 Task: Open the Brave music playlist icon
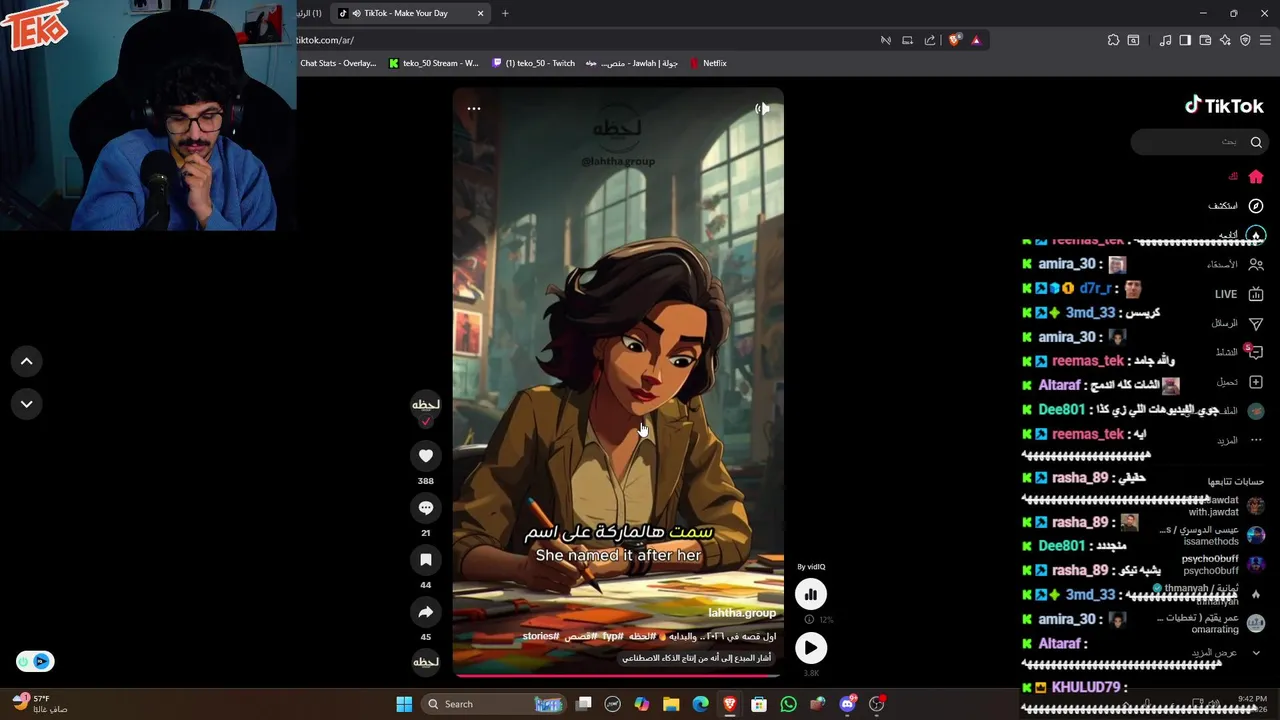(x=1165, y=40)
